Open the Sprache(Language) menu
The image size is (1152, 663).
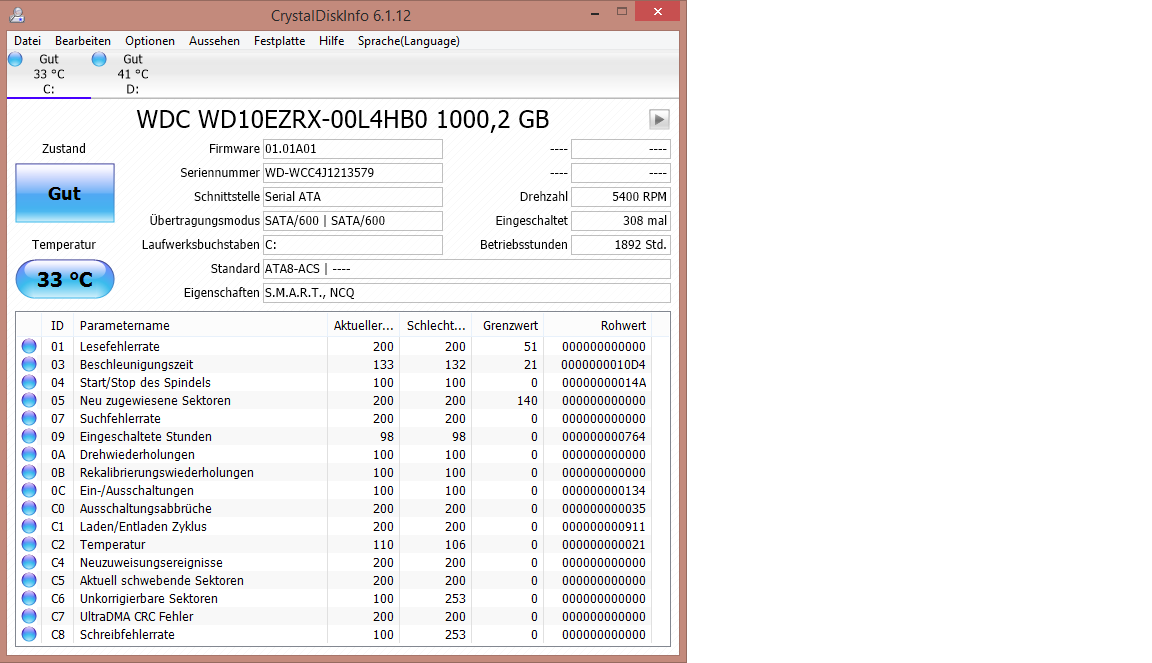(408, 41)
